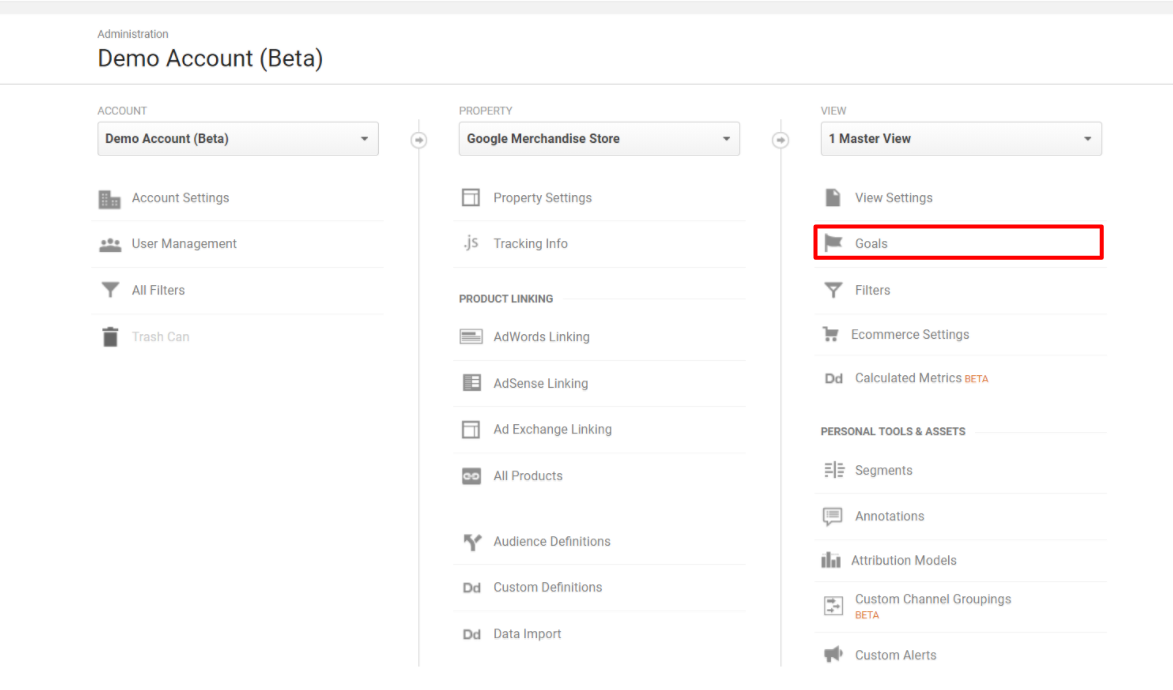Viewport: 1173px width, 690px height.
Task: Click the Trash Can bin icon
Action: [110, 337]
